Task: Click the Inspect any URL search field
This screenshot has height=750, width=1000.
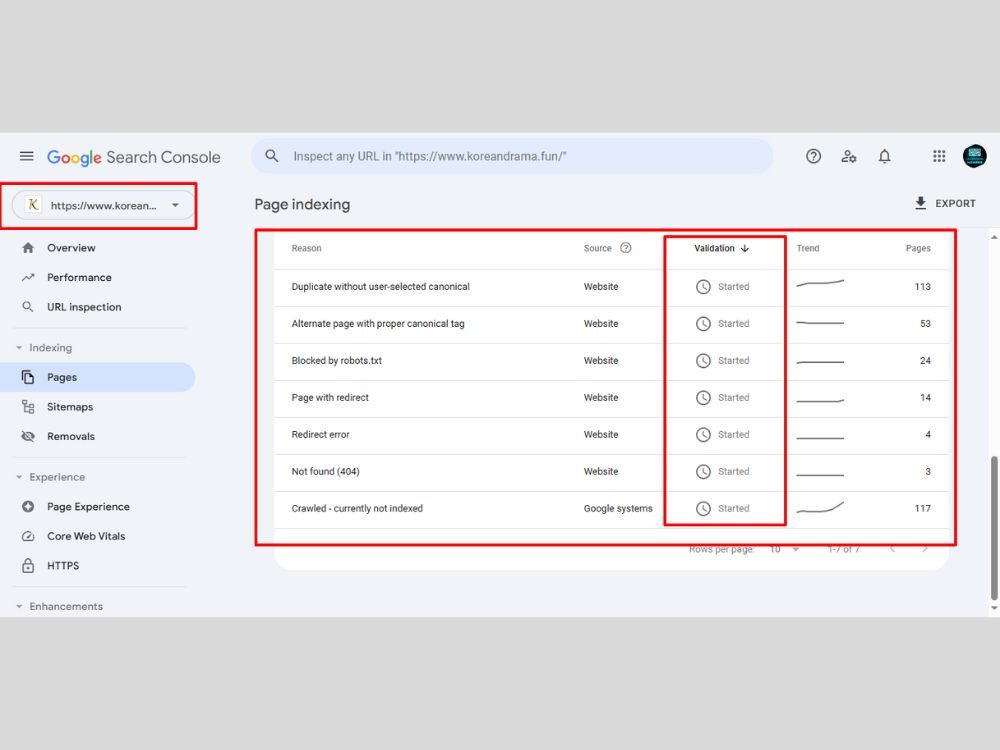Action: tap(512, 156)
